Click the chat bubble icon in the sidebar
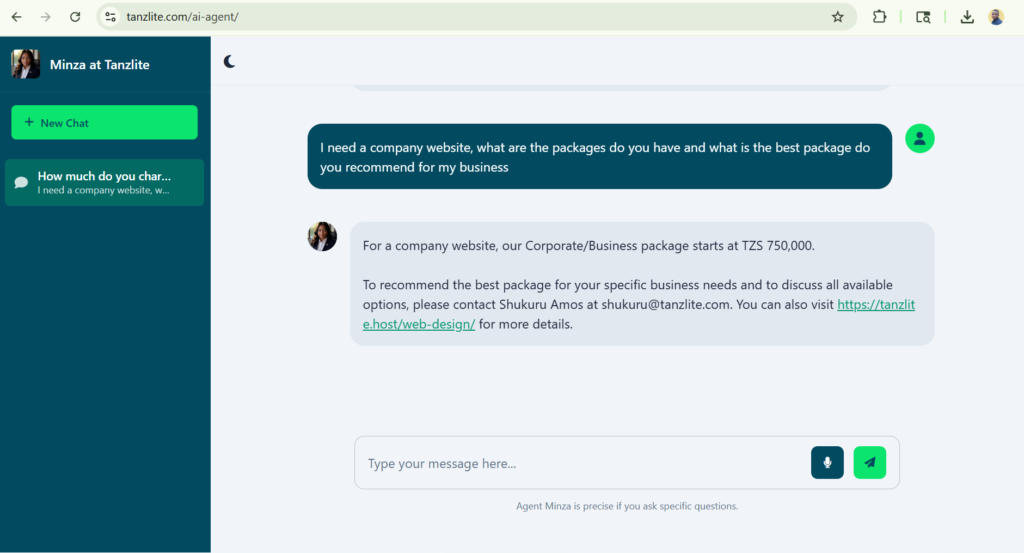The width and height of the screenshot is (1024, 553). point(21,183)
